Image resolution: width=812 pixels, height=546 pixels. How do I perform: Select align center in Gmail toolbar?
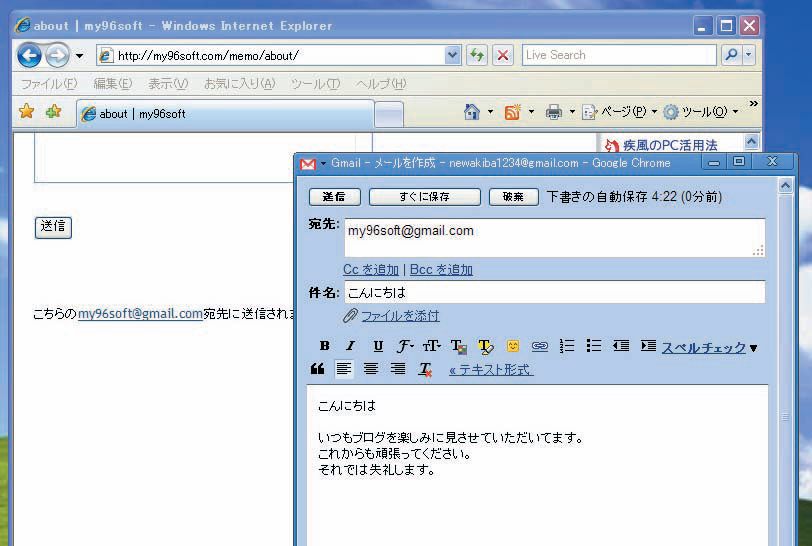(x=371, y=369)
